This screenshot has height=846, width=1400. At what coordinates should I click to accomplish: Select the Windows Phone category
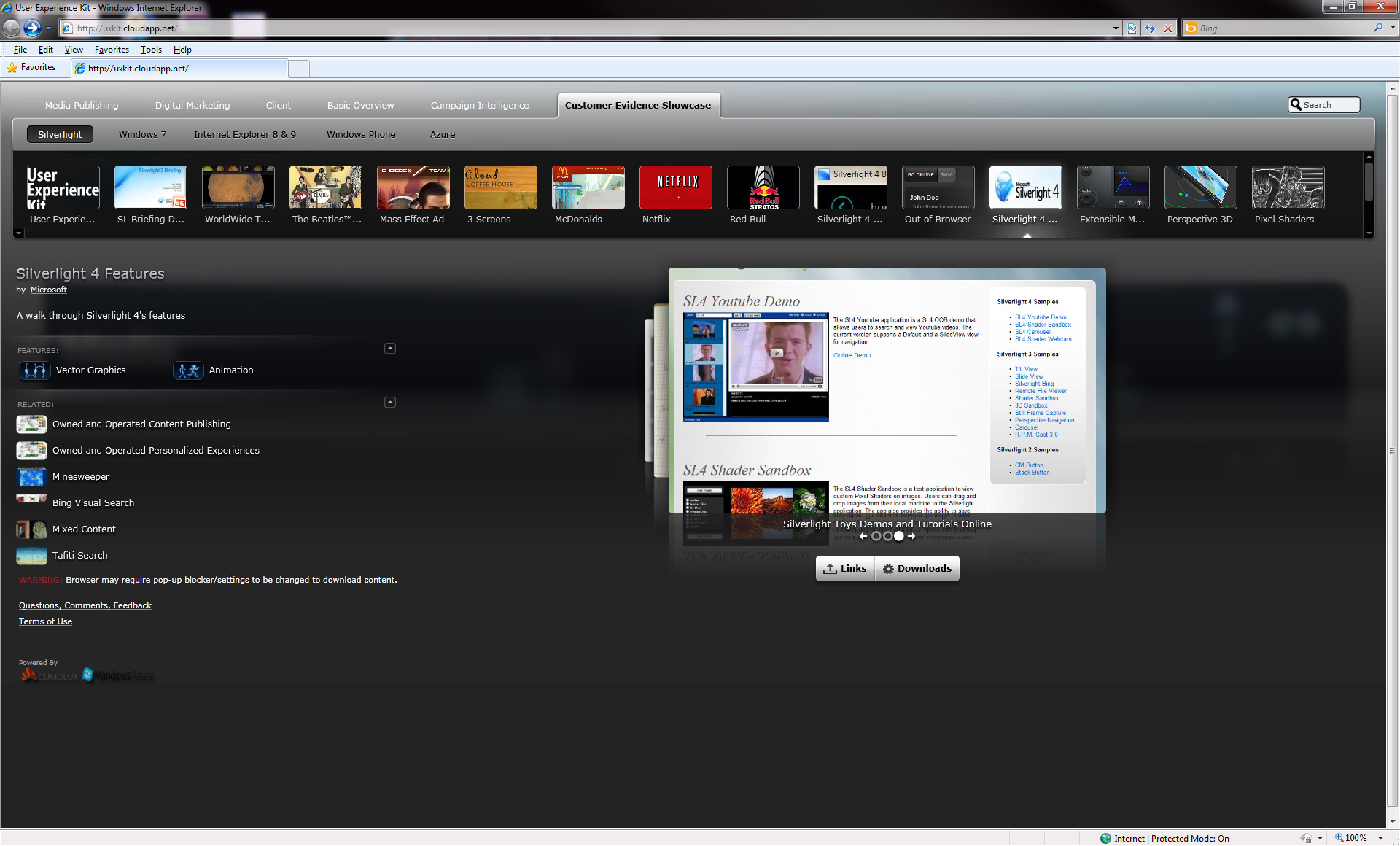click(x=361, y=134)
